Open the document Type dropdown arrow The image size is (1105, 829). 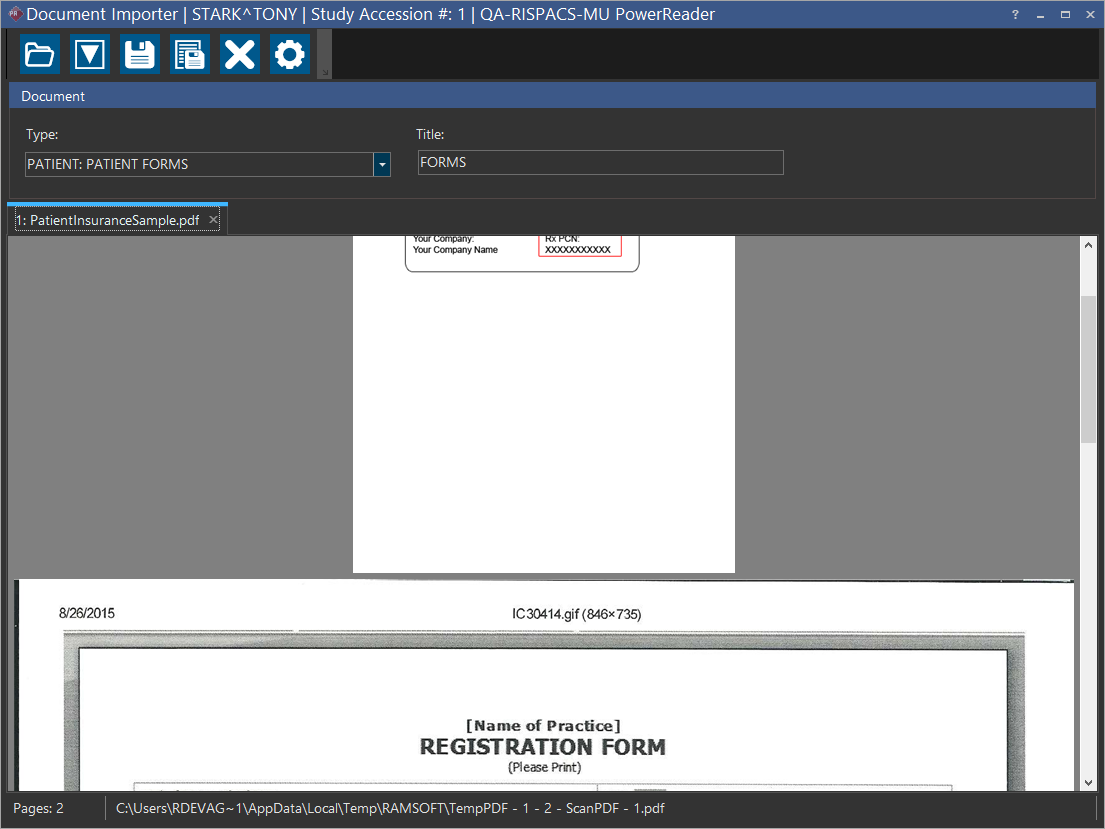click(x=381, y=164)
